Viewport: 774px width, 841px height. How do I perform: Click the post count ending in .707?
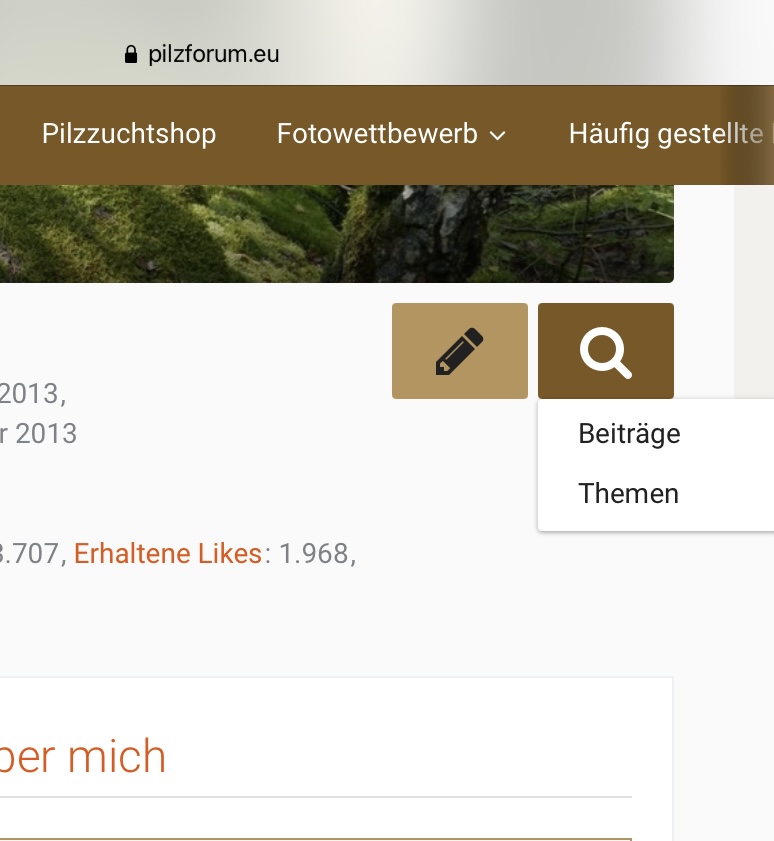pos(29,554)
